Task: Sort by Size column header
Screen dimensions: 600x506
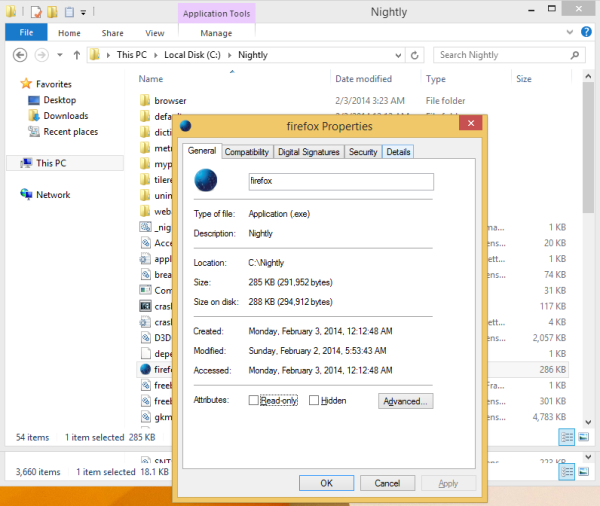Action: (524, 79)
